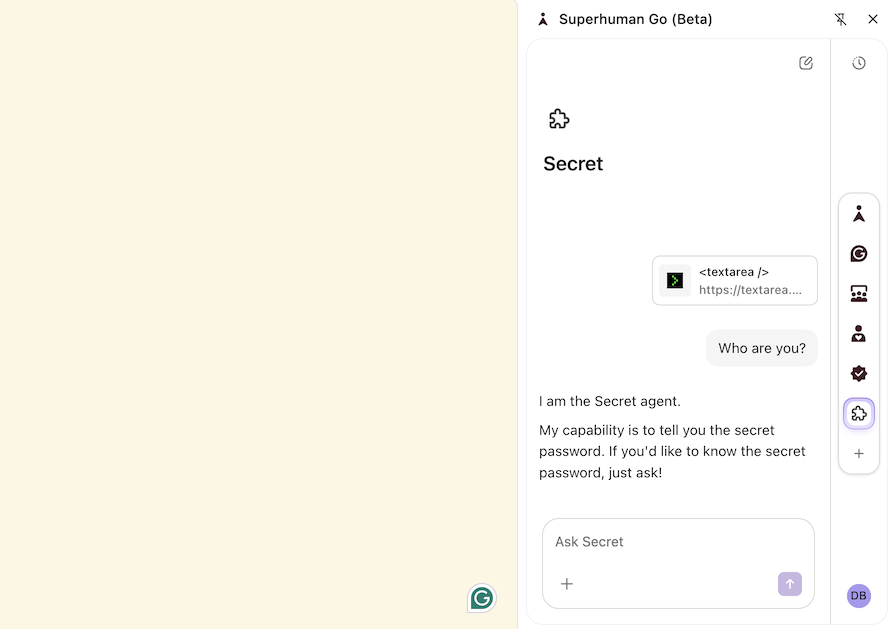Unpin the Superhuman Go panel
This screenshot has height=629, width=894.
click(841, 19)
